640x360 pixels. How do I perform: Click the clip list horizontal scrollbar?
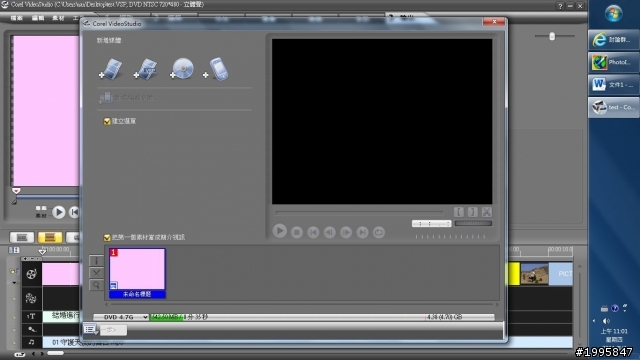pos(302,304)
